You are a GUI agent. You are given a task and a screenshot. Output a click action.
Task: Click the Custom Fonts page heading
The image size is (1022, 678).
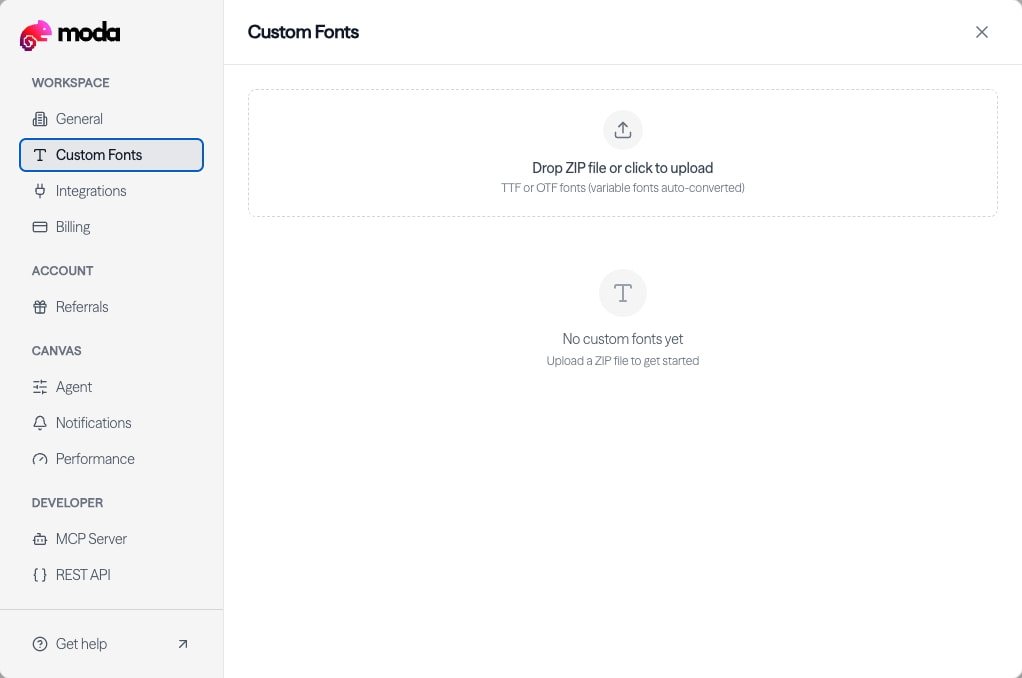[303, 32]
